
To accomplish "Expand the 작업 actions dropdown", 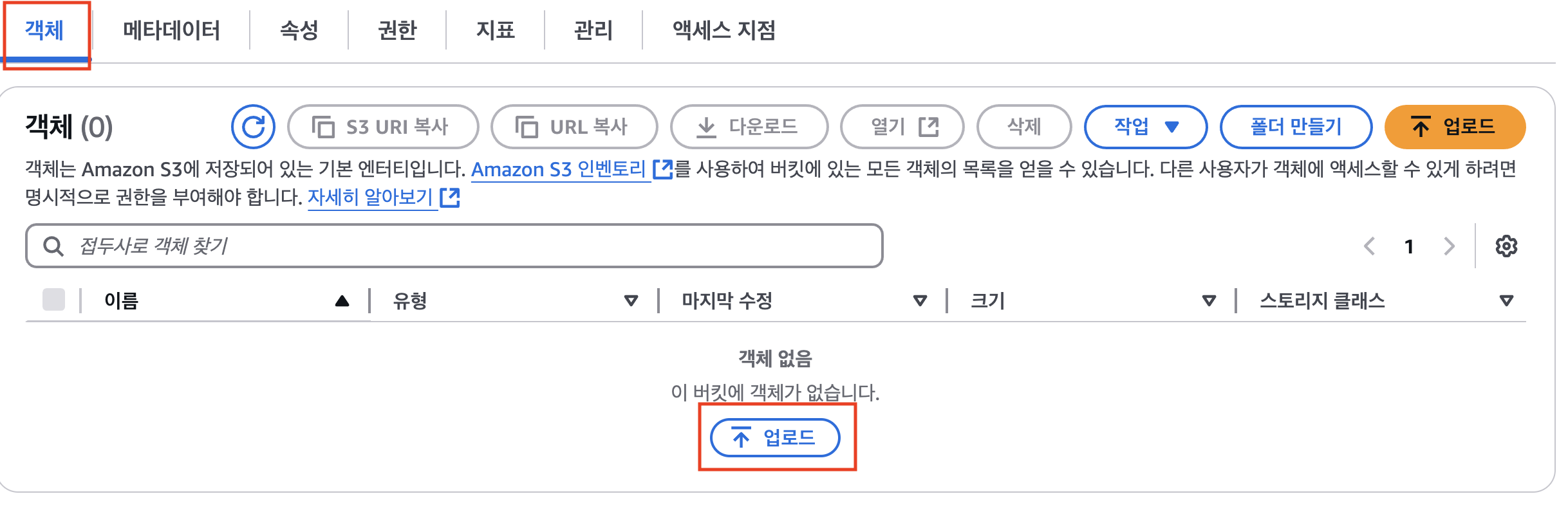I will point(1145,127).
